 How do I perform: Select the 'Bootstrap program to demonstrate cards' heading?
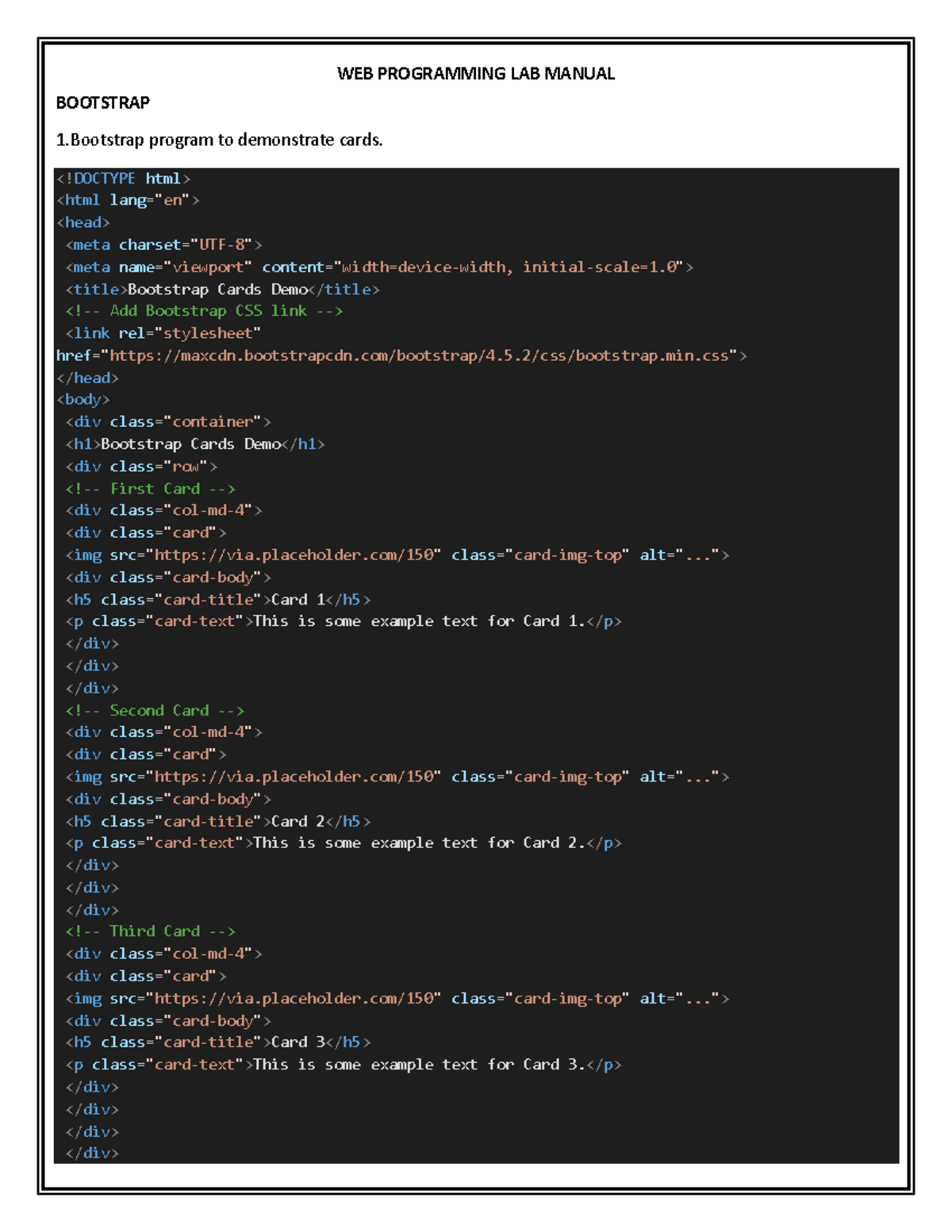(x=219, y=140)
